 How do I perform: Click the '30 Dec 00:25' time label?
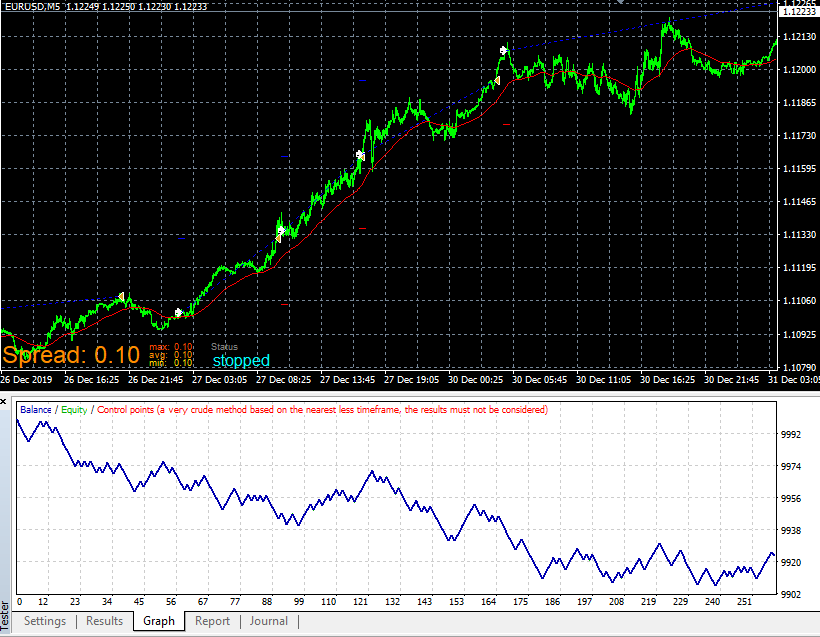point(476,380)
